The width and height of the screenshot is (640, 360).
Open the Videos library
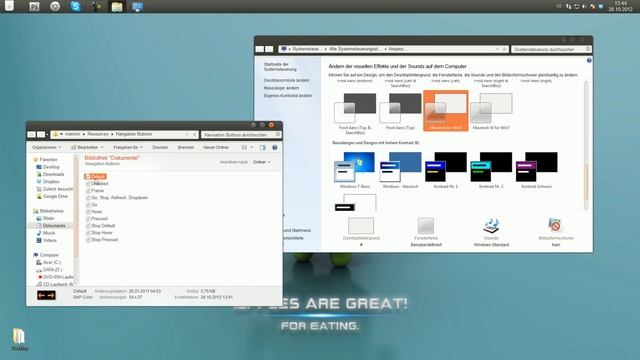[49, 240]
